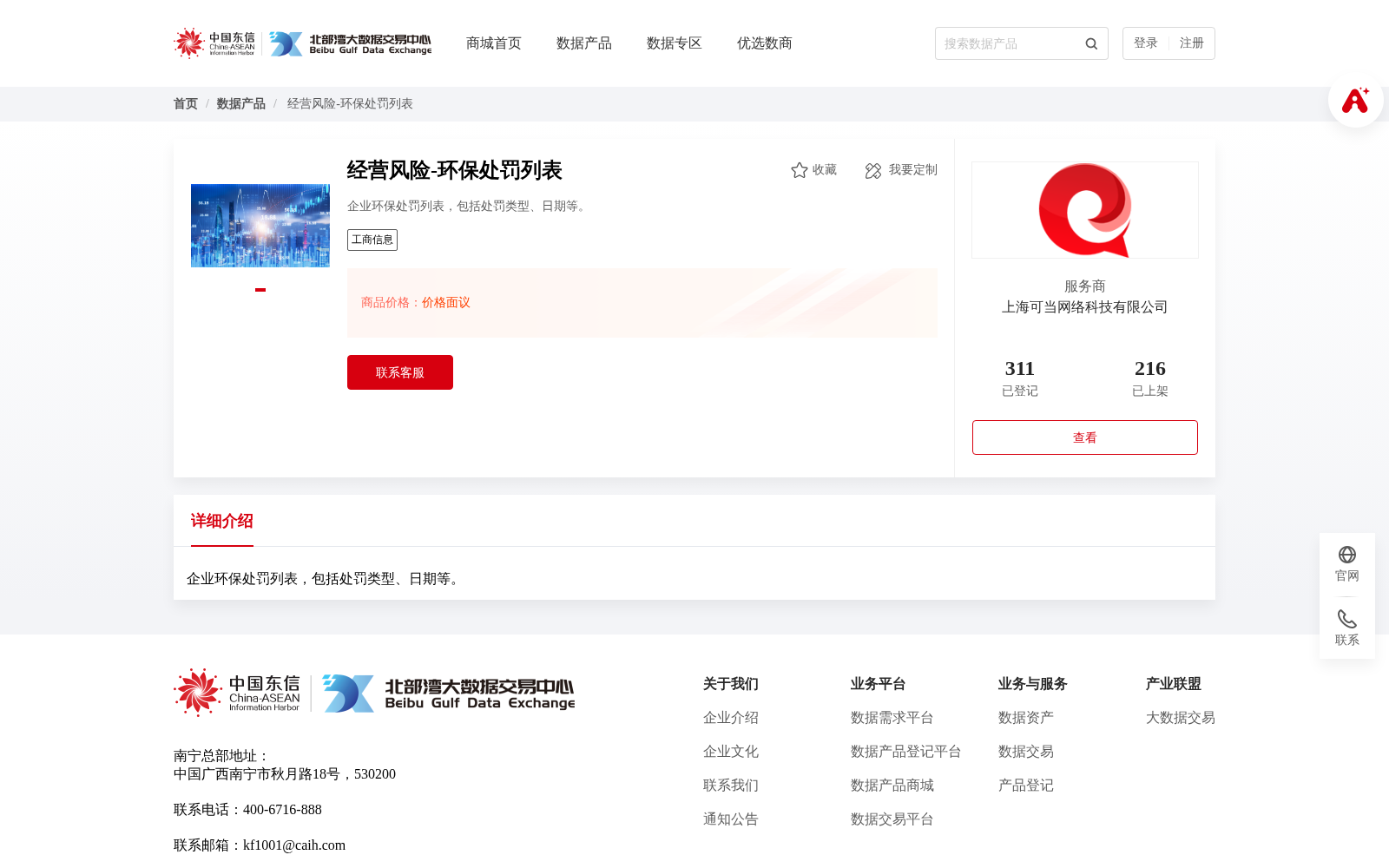Viewport: 1389px width, 868px height.
Task: Click the 注册 register link
Action: pos(1192,43)
